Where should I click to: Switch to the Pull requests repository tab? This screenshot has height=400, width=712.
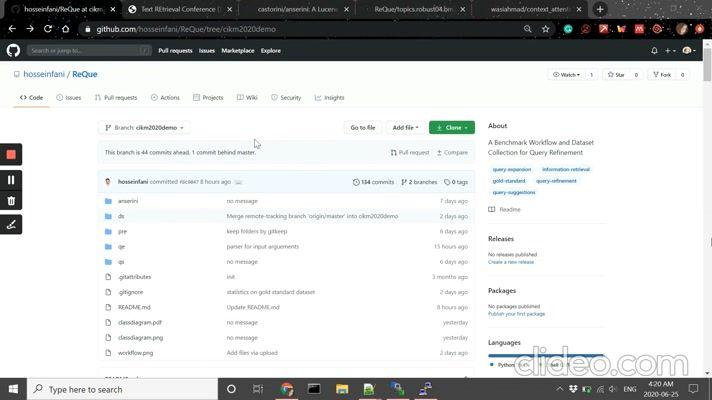tap(116, 98)
